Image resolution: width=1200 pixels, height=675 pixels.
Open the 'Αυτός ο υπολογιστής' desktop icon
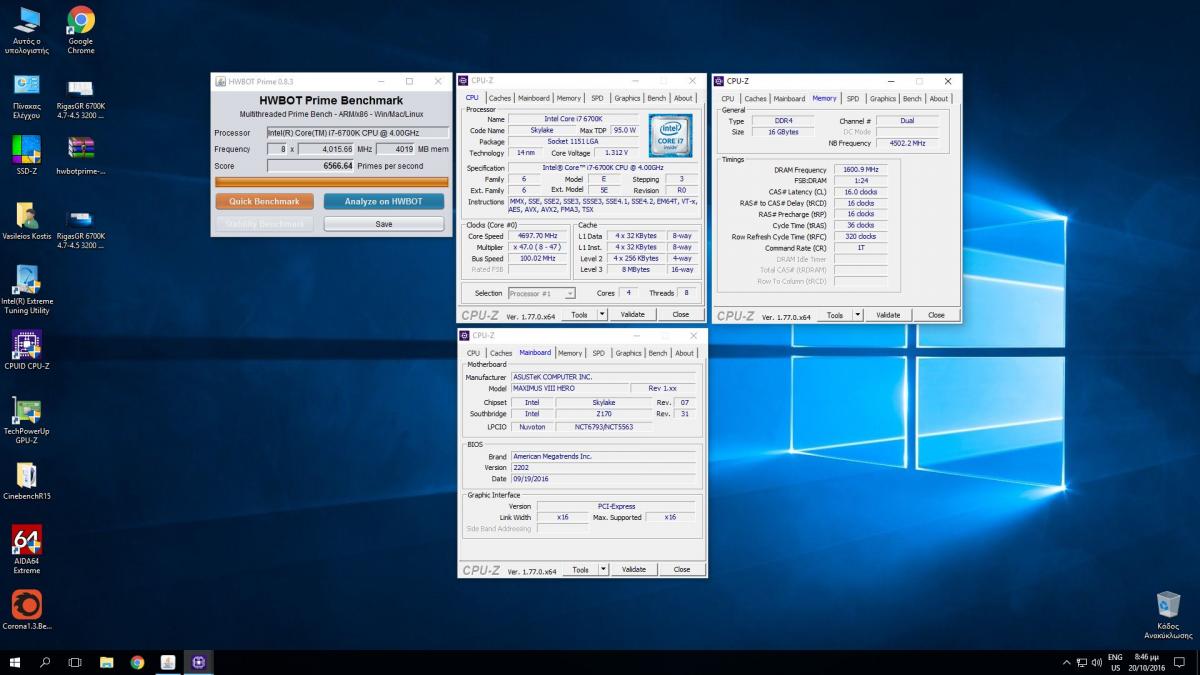pos(27,30)
